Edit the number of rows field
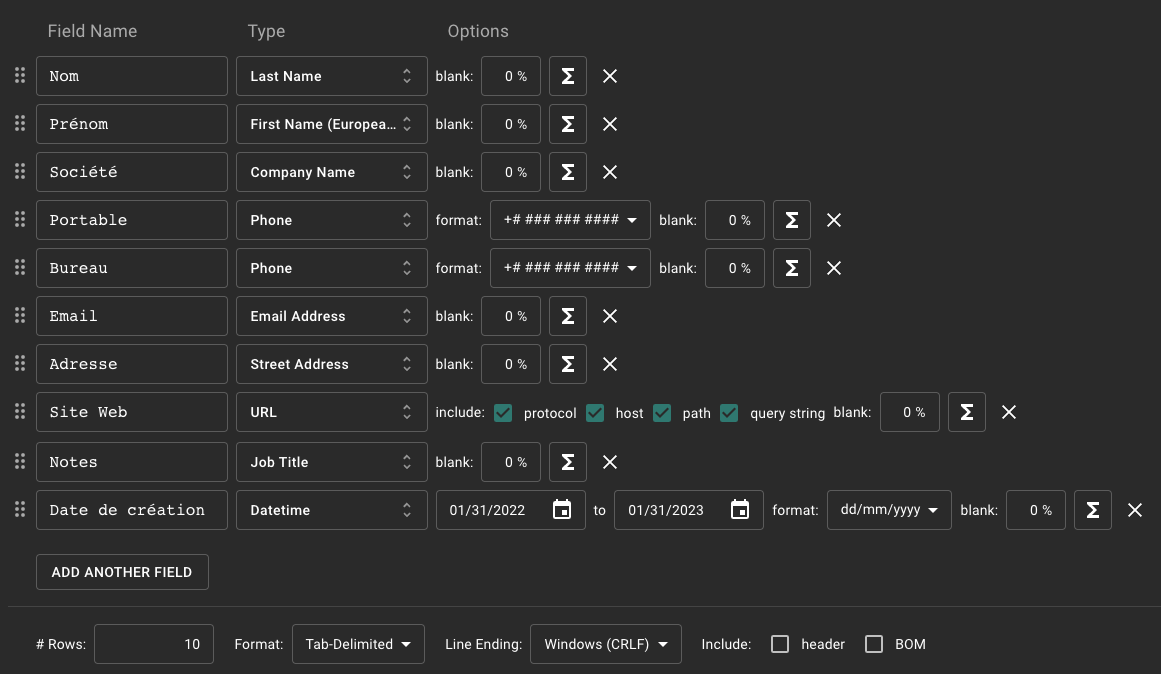The height and width of the screenshot is (674, 1161). 154,644
